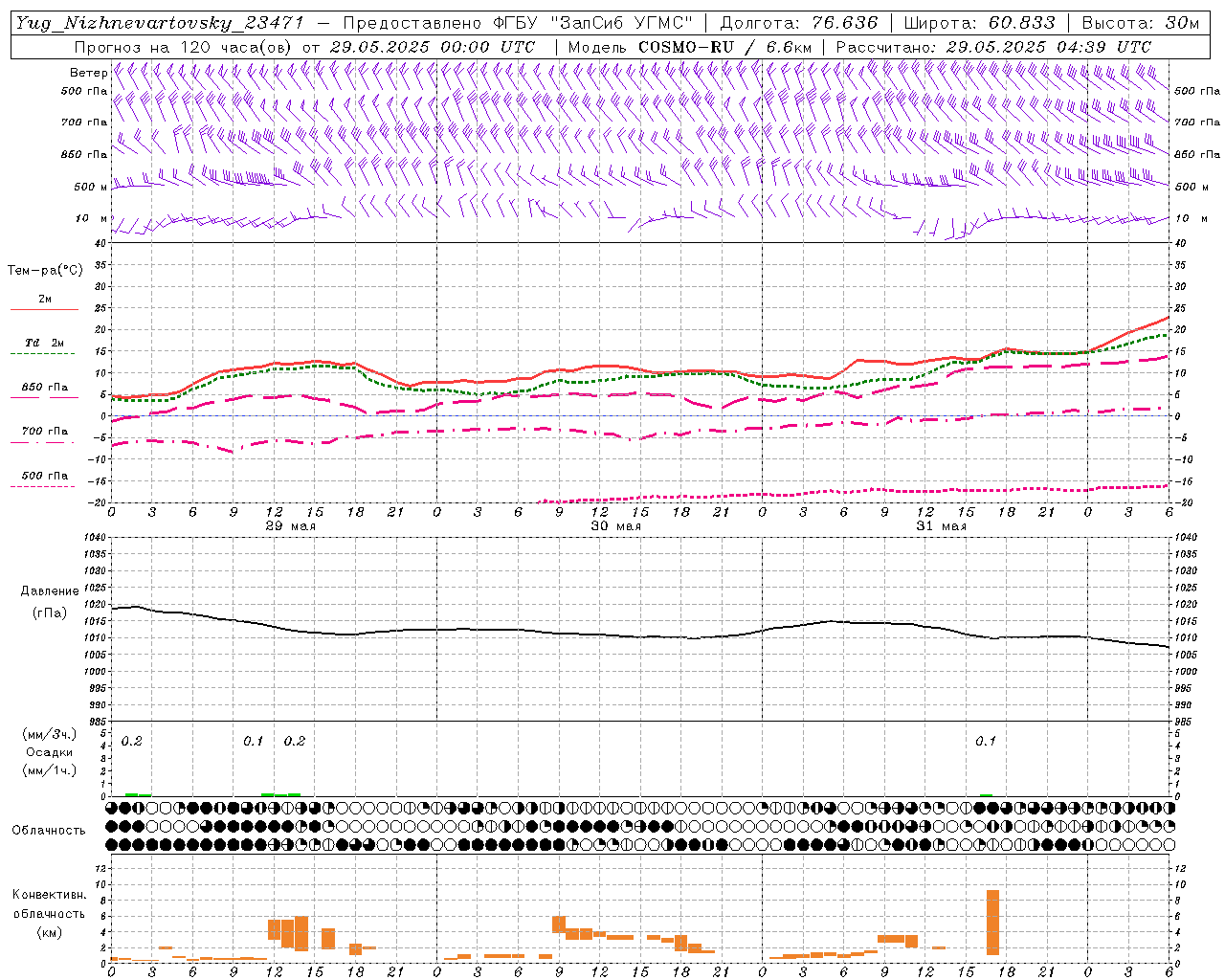Image resolution: width=1225 pixels, height=980 pixels.
Task: Click the green precipitation bar on 31 мая
Action: pyautogui.click(x=986, y=794)
